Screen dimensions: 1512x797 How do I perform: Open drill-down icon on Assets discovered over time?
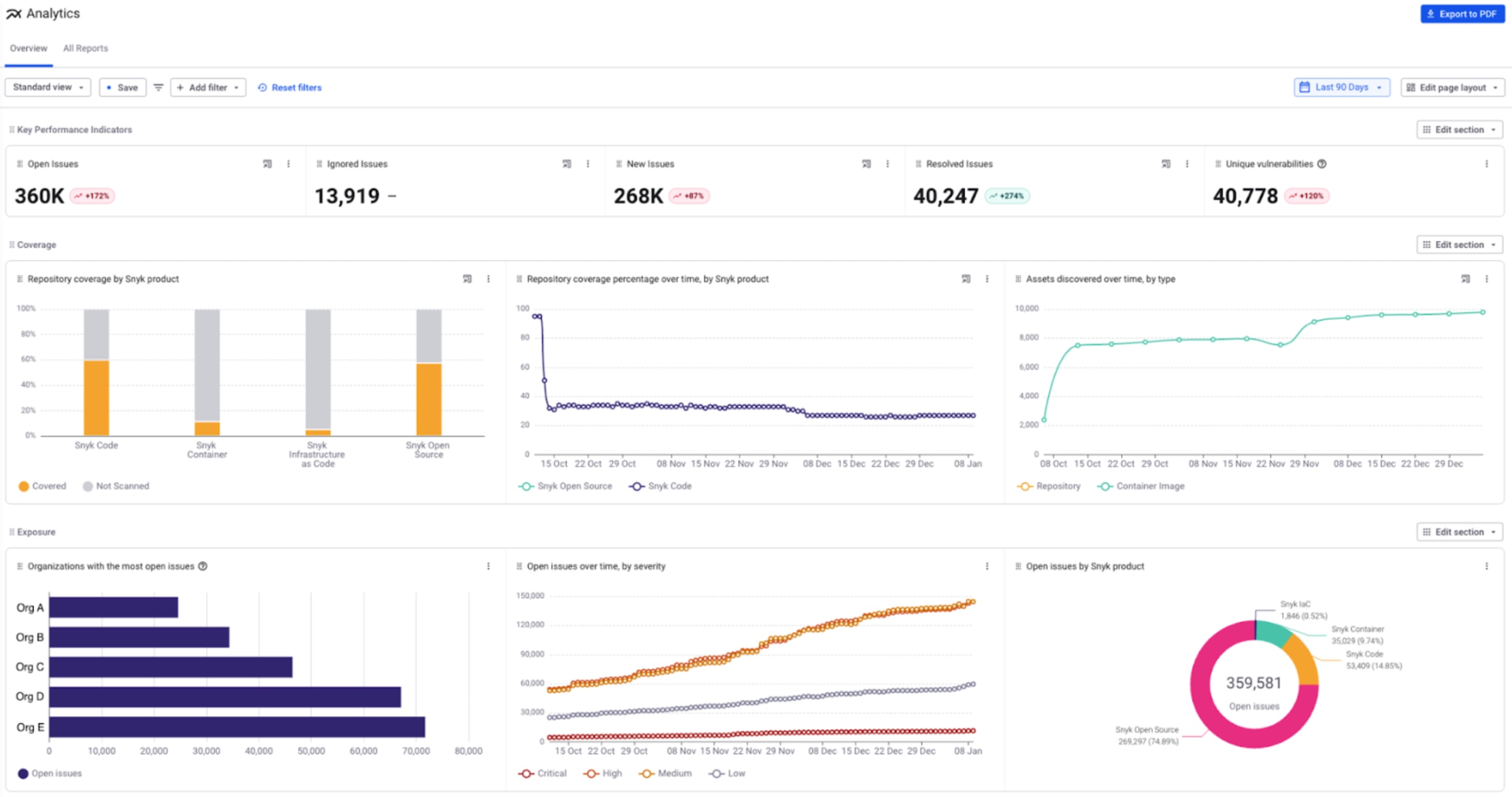[1465, 279]
